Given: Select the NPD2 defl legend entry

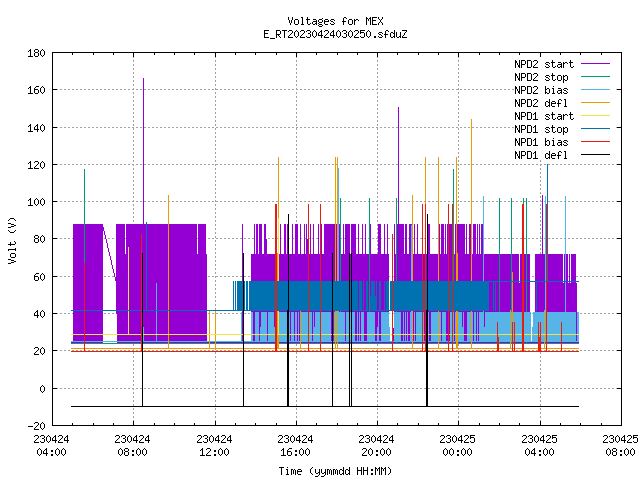Looking at the screenshot, I should click(541, 103).
